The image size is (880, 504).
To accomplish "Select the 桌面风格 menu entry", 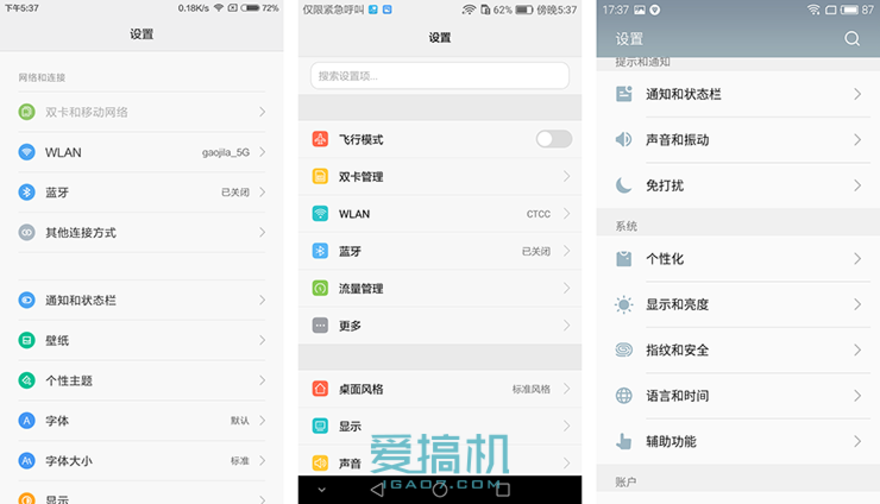I will [440, 389].
